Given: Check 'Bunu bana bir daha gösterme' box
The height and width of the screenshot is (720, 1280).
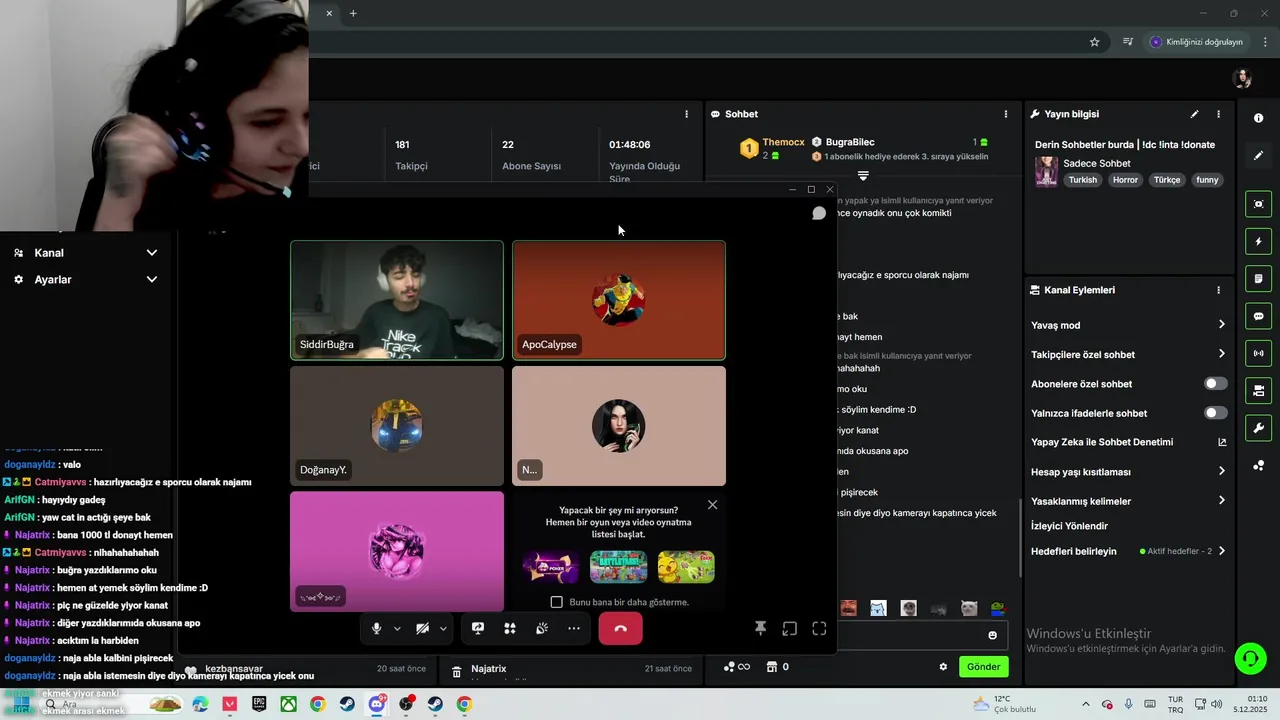Looking at the screenshot, I should tap(557, 602).
